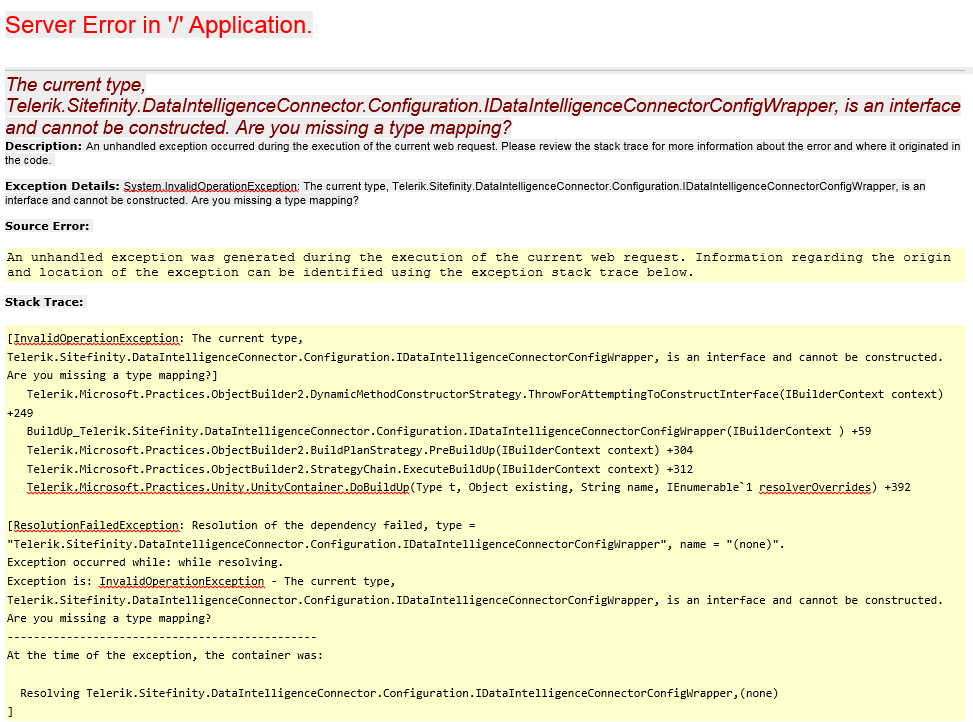The height and width of the screenshot is (722, 973).
Task: Click the Description label
Action: pyautogui.click(x=32, y=145)
